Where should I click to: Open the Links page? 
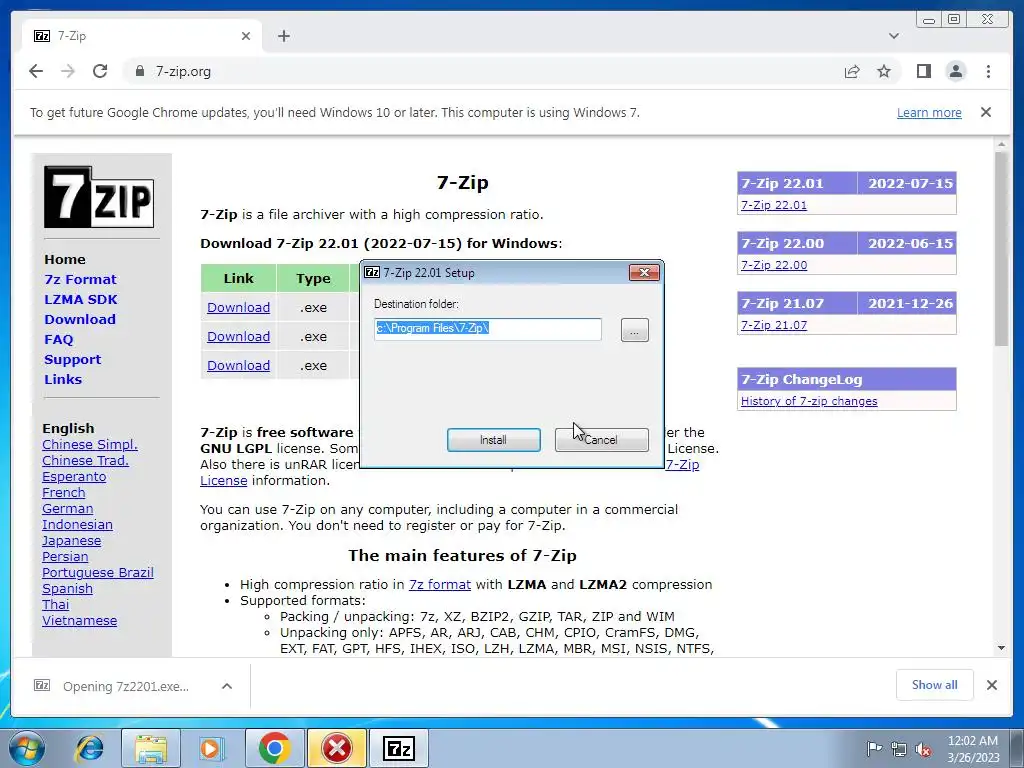click(x=63, y=379)
